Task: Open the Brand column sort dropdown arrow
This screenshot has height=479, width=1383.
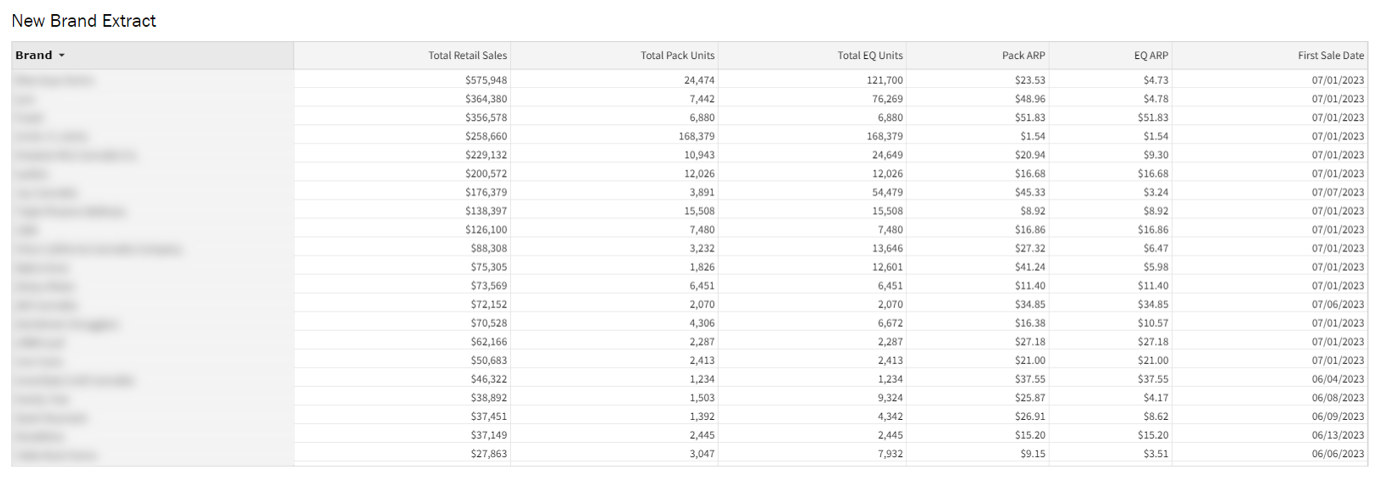Action: [x=62, y=56]
